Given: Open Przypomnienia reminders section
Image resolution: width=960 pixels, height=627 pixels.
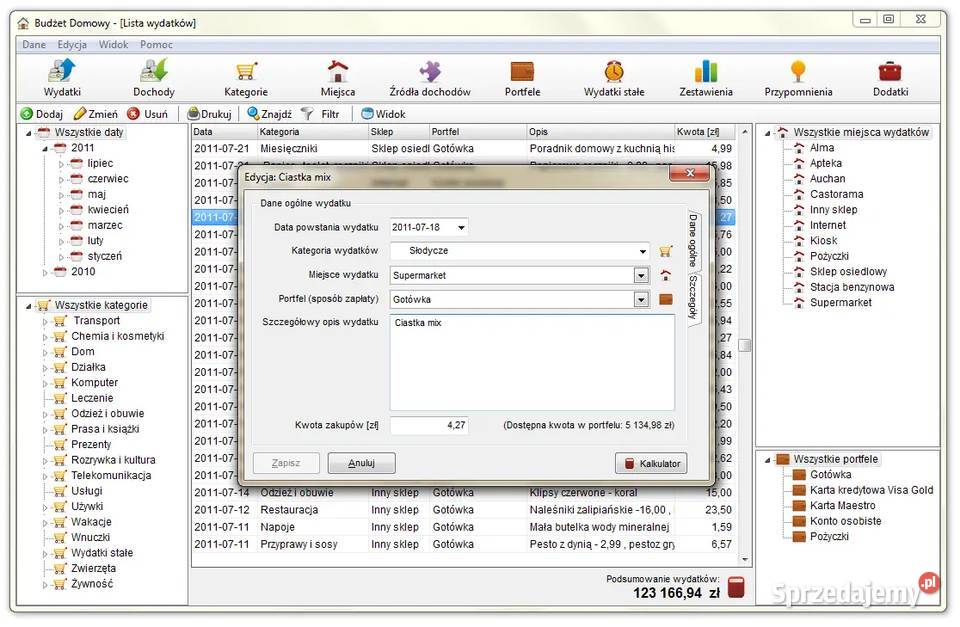Looking at the screenshot, I should (798, 78).
